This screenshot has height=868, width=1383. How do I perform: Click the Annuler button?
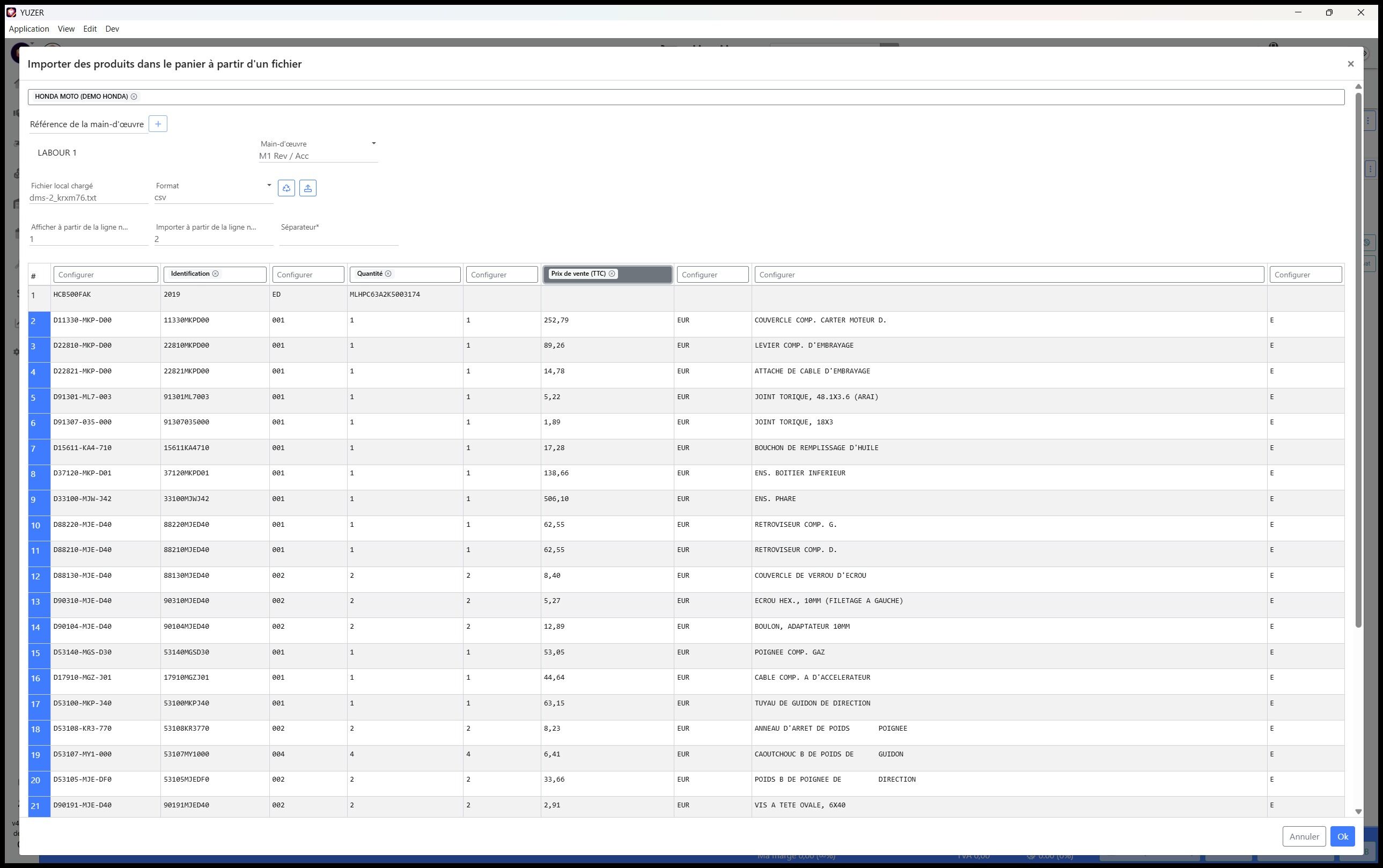click(1304, 836)
